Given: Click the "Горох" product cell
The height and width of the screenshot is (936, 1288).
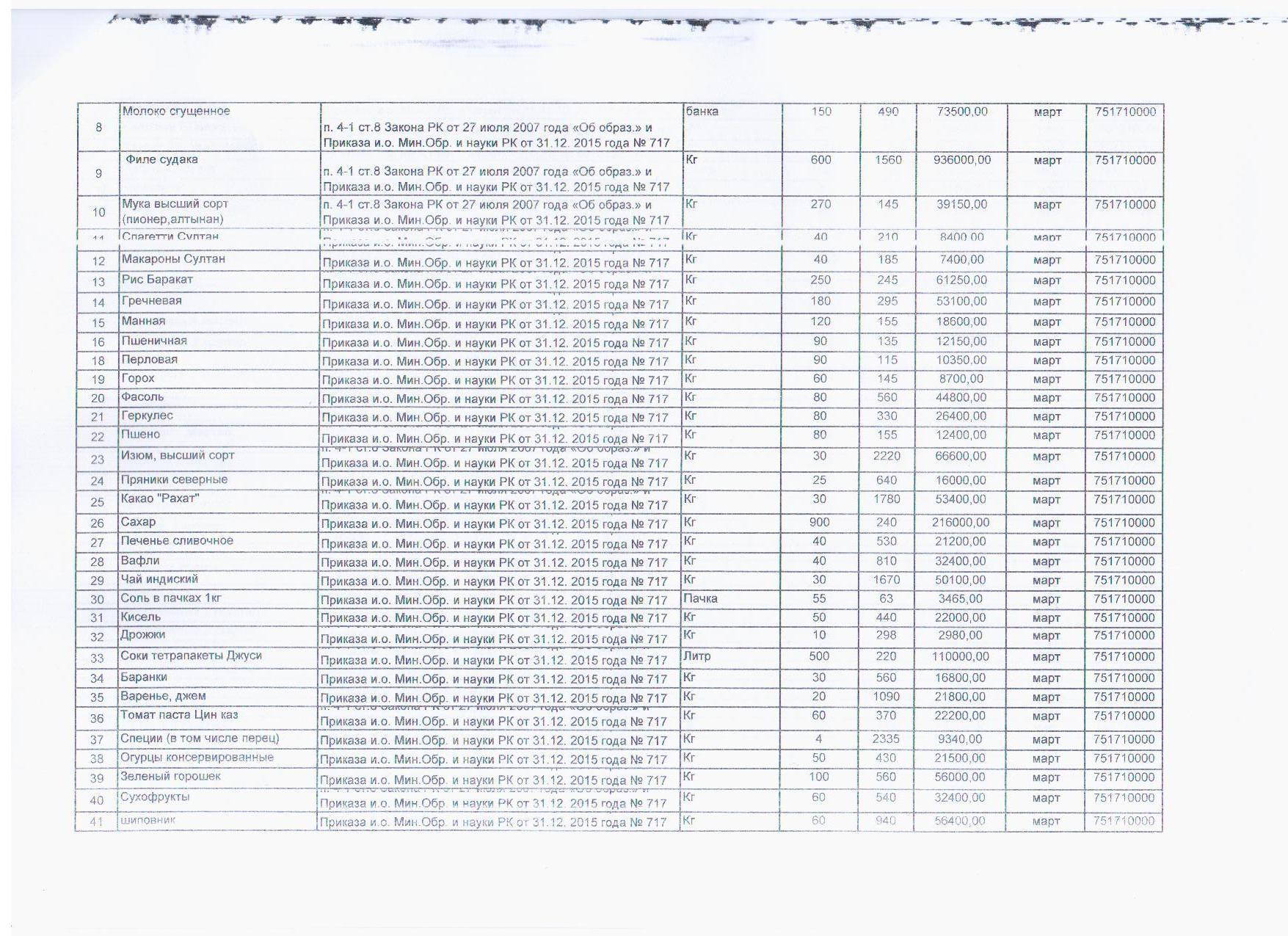Looking at the screenshot, I should pyautogui.click(x=219, y=379).
